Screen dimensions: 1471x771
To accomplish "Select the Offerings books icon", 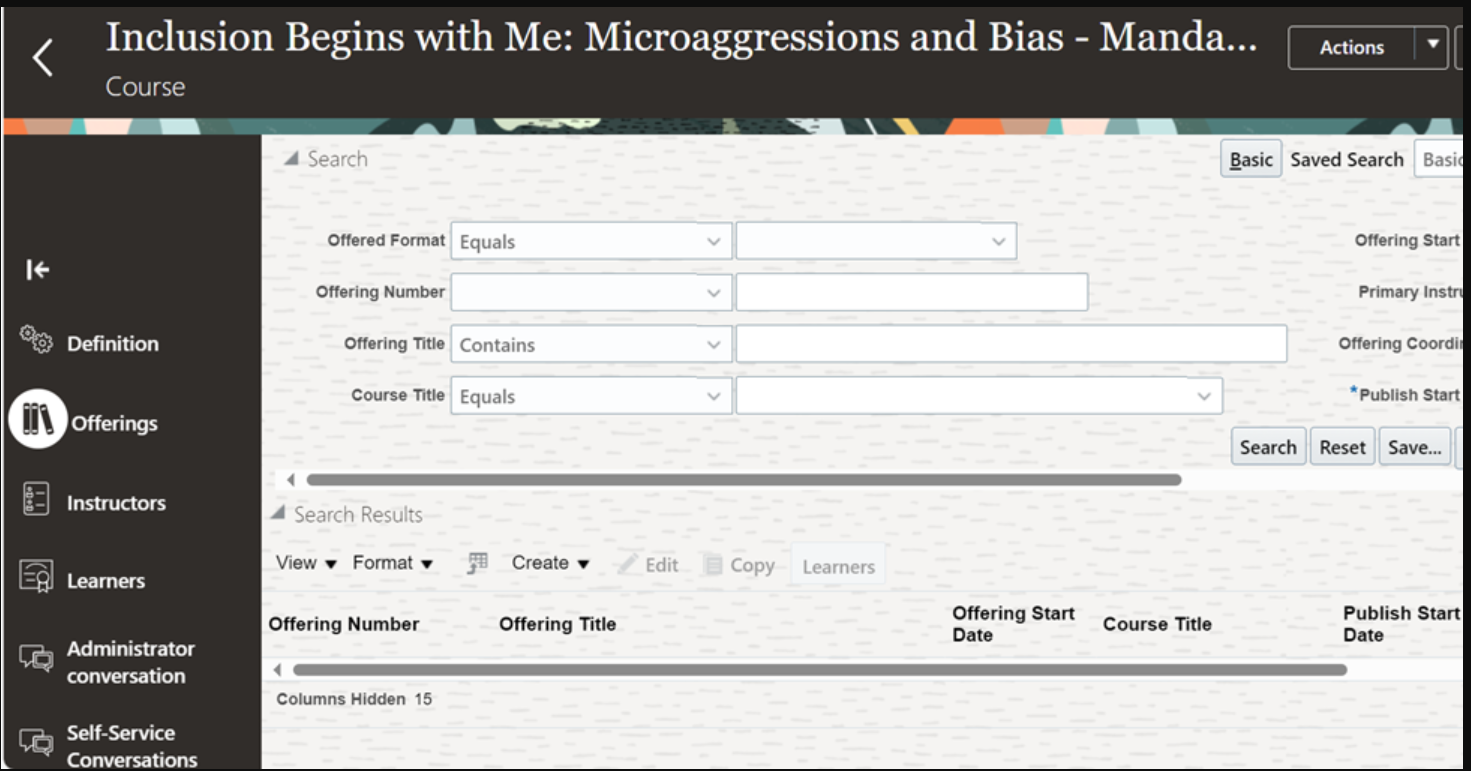I will point(38,419).
